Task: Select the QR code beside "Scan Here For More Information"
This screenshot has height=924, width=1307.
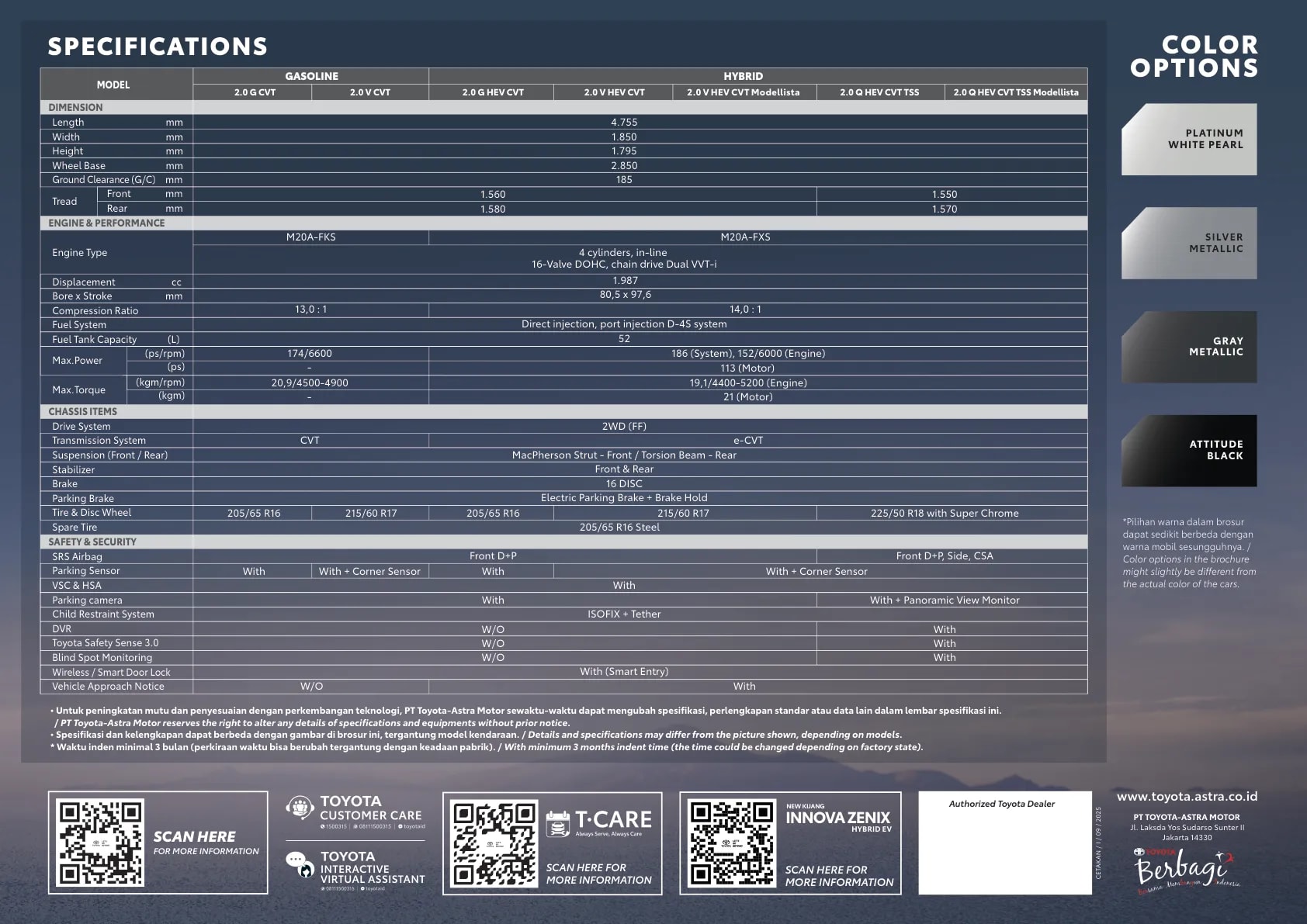Action: click(100, 843)
